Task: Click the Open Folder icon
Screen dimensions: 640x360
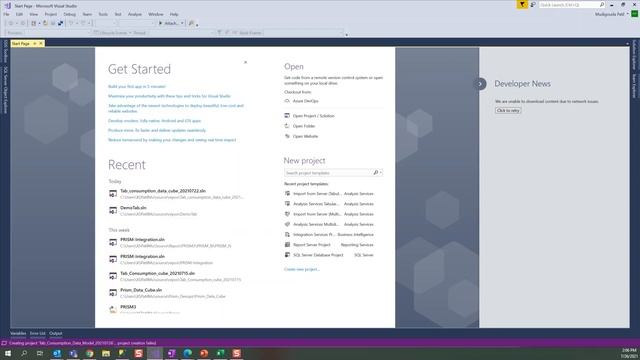Action: point(287,126)
